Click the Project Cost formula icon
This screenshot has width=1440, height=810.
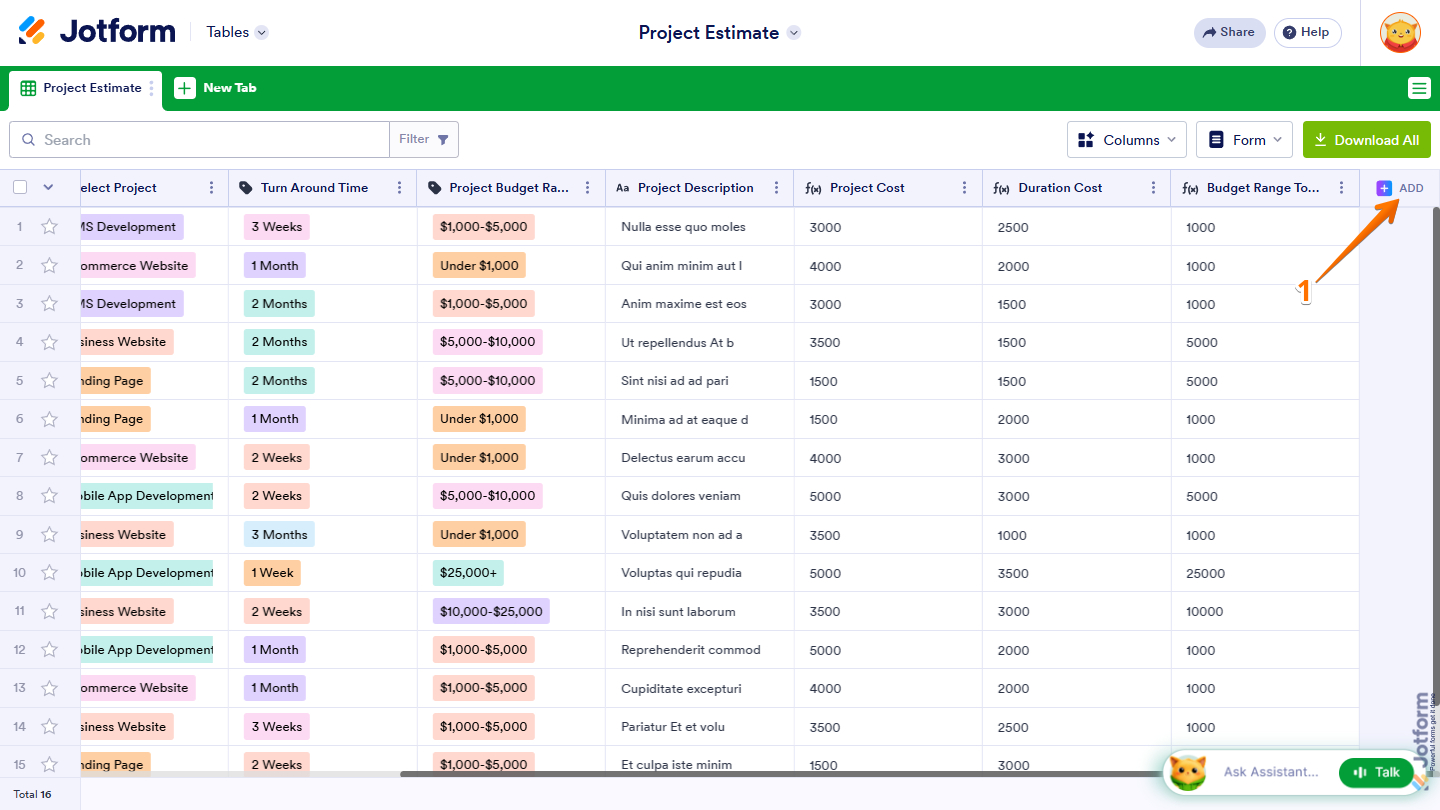pos(813,188)
